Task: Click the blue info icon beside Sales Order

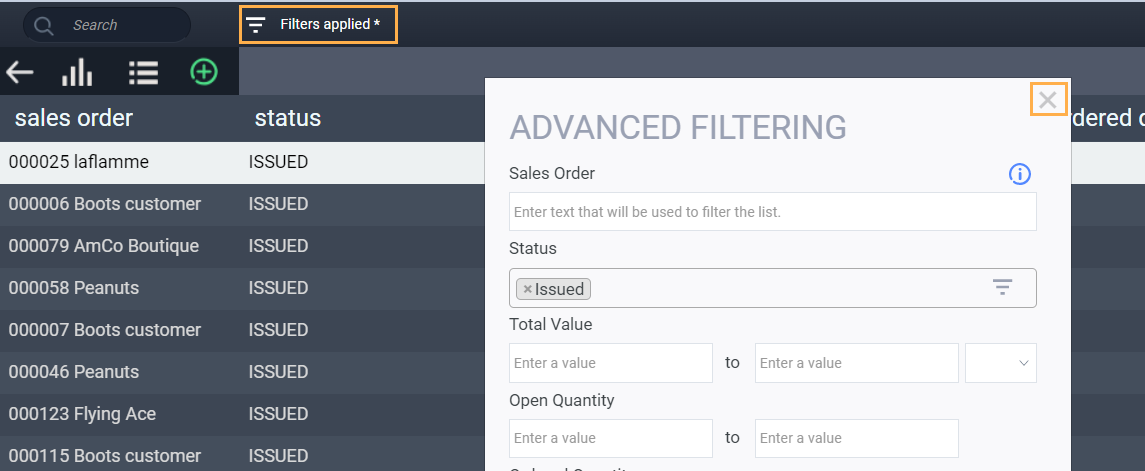Action: (1019, 174)
